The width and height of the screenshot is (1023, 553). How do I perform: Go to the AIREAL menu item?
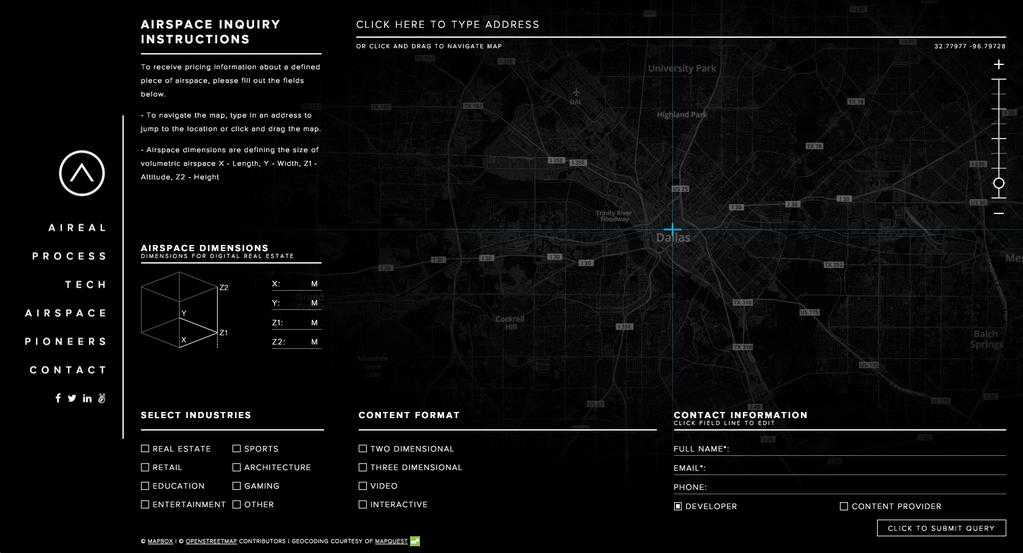[x=77, y=228]
